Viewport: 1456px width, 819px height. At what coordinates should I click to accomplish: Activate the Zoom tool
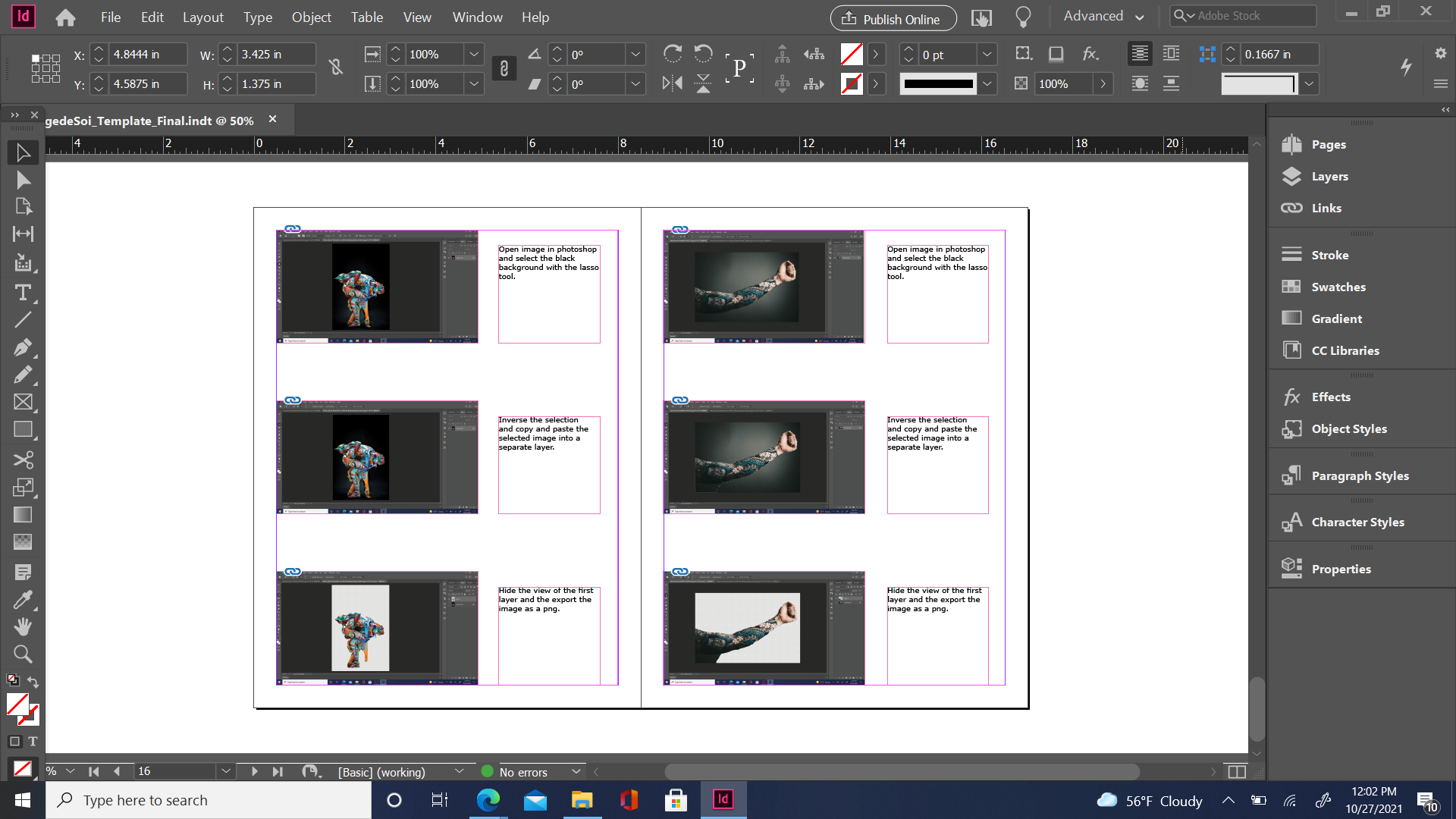(x=23, y=654)
